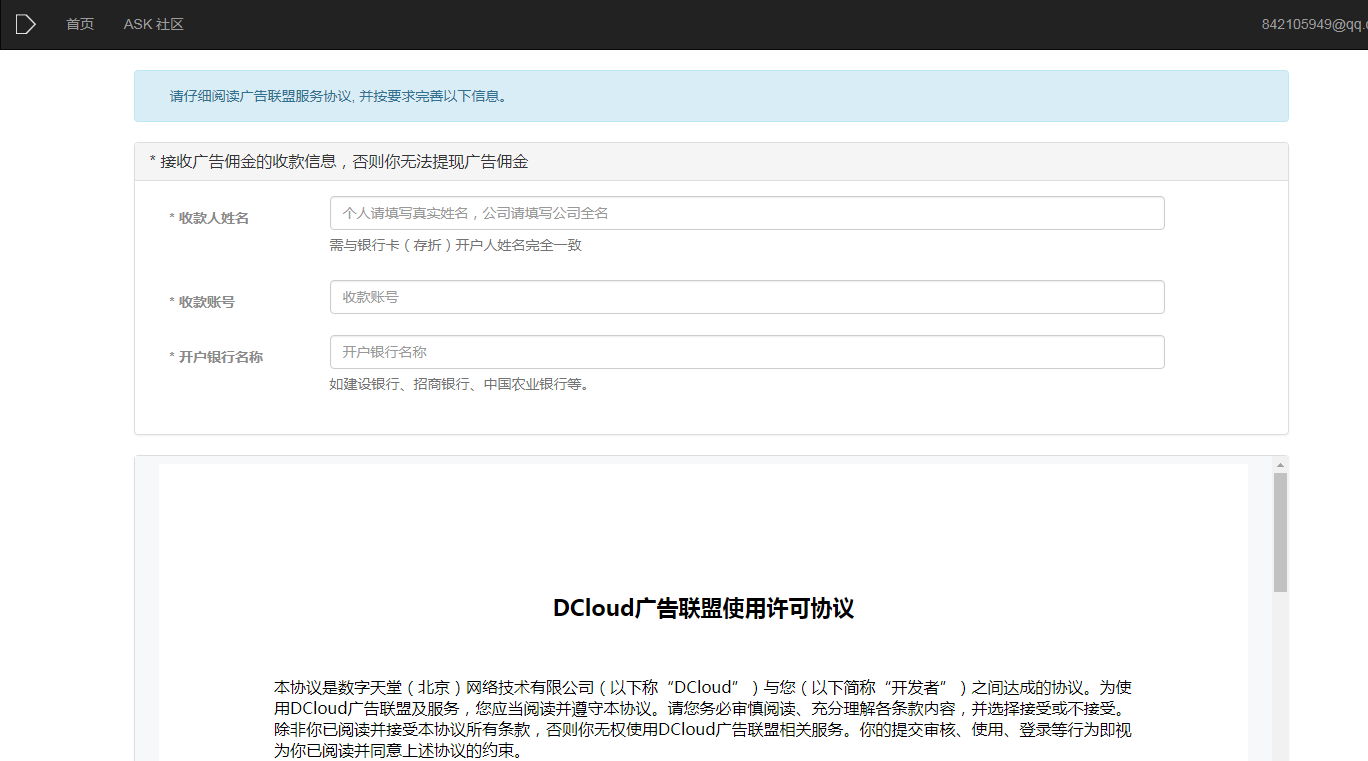The image size is (1368, 761).
Task: Click the blue notice 请仔细阅读广告联盟服务协议
Action: tap(711, 96)
